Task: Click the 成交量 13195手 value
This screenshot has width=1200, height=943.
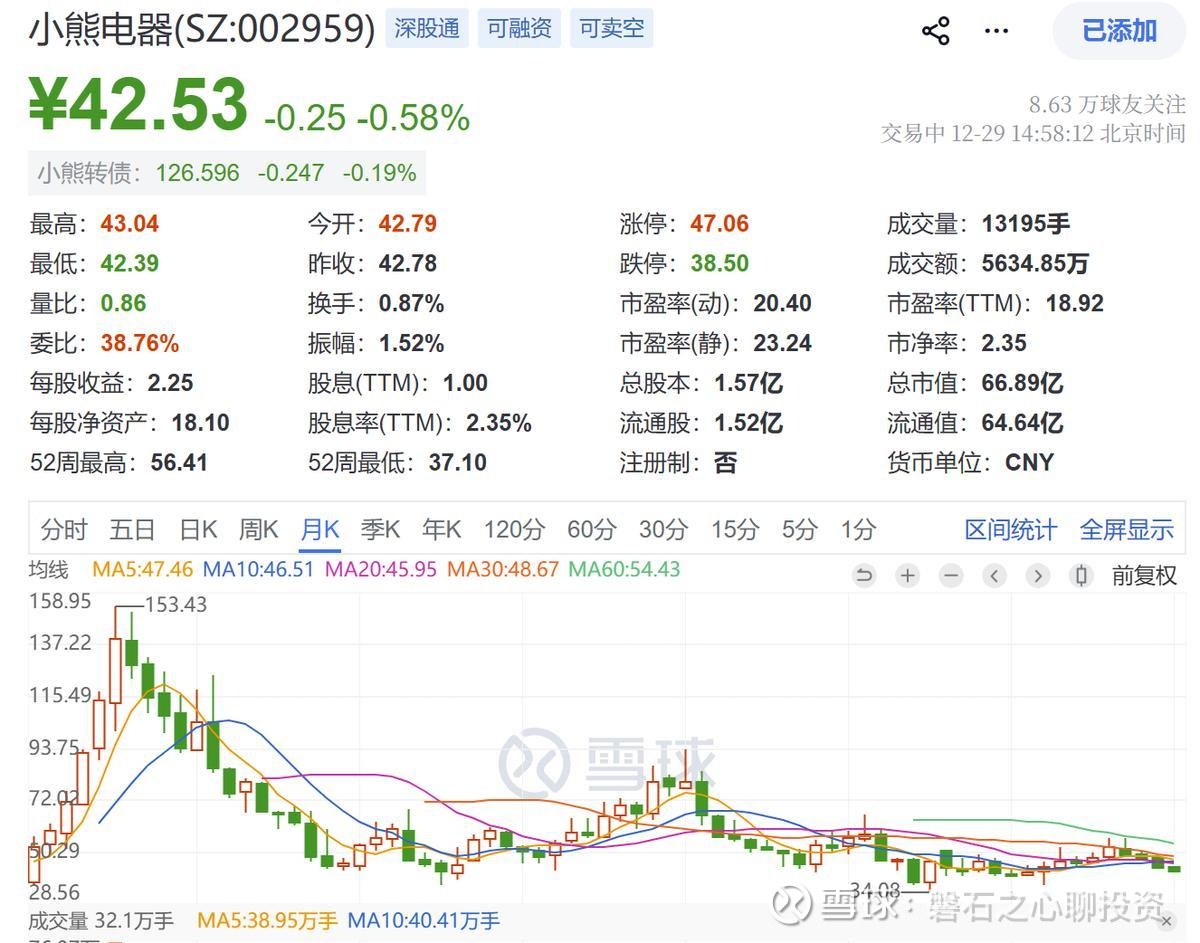Action: pyautogui.click(x=1026, y=224)
